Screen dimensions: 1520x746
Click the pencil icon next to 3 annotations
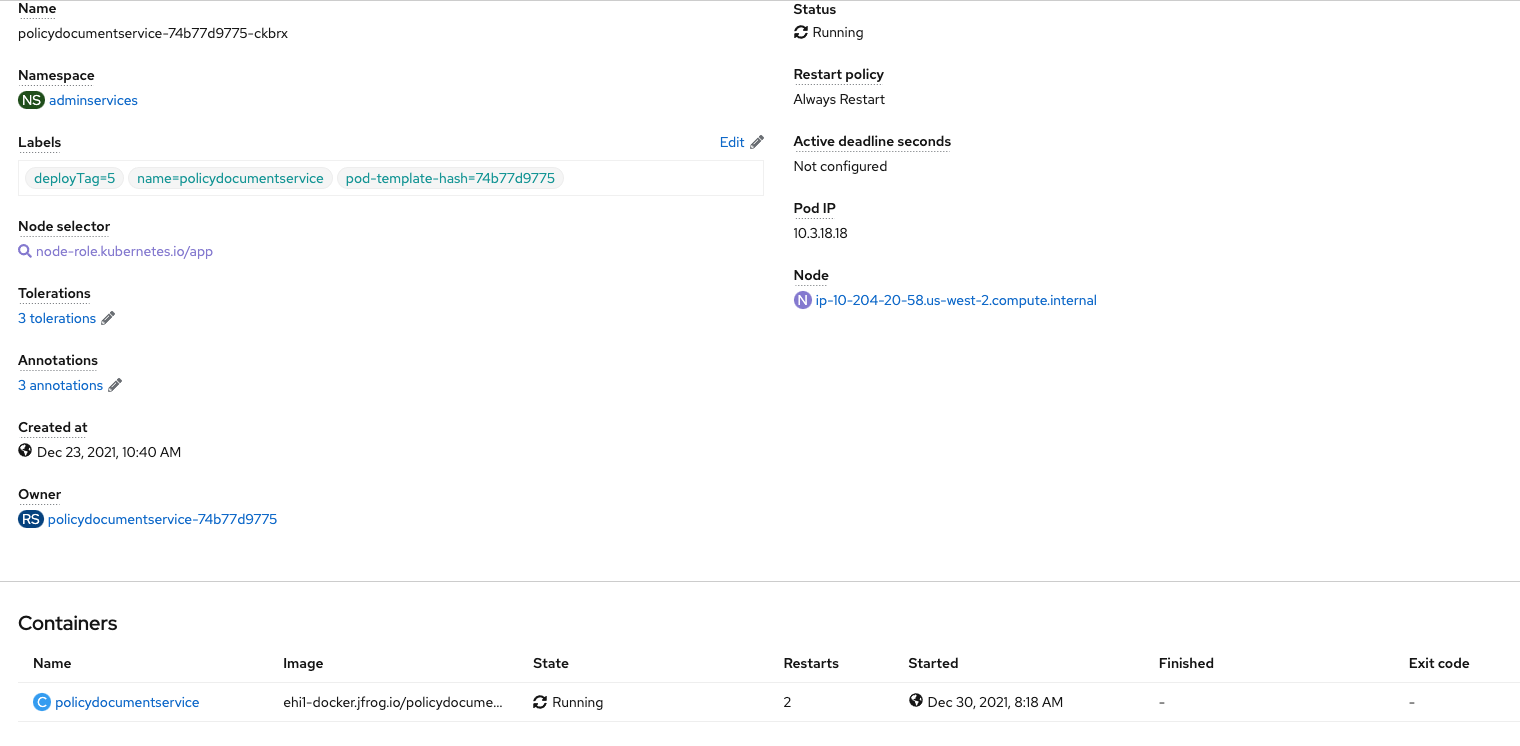point(115,385)
